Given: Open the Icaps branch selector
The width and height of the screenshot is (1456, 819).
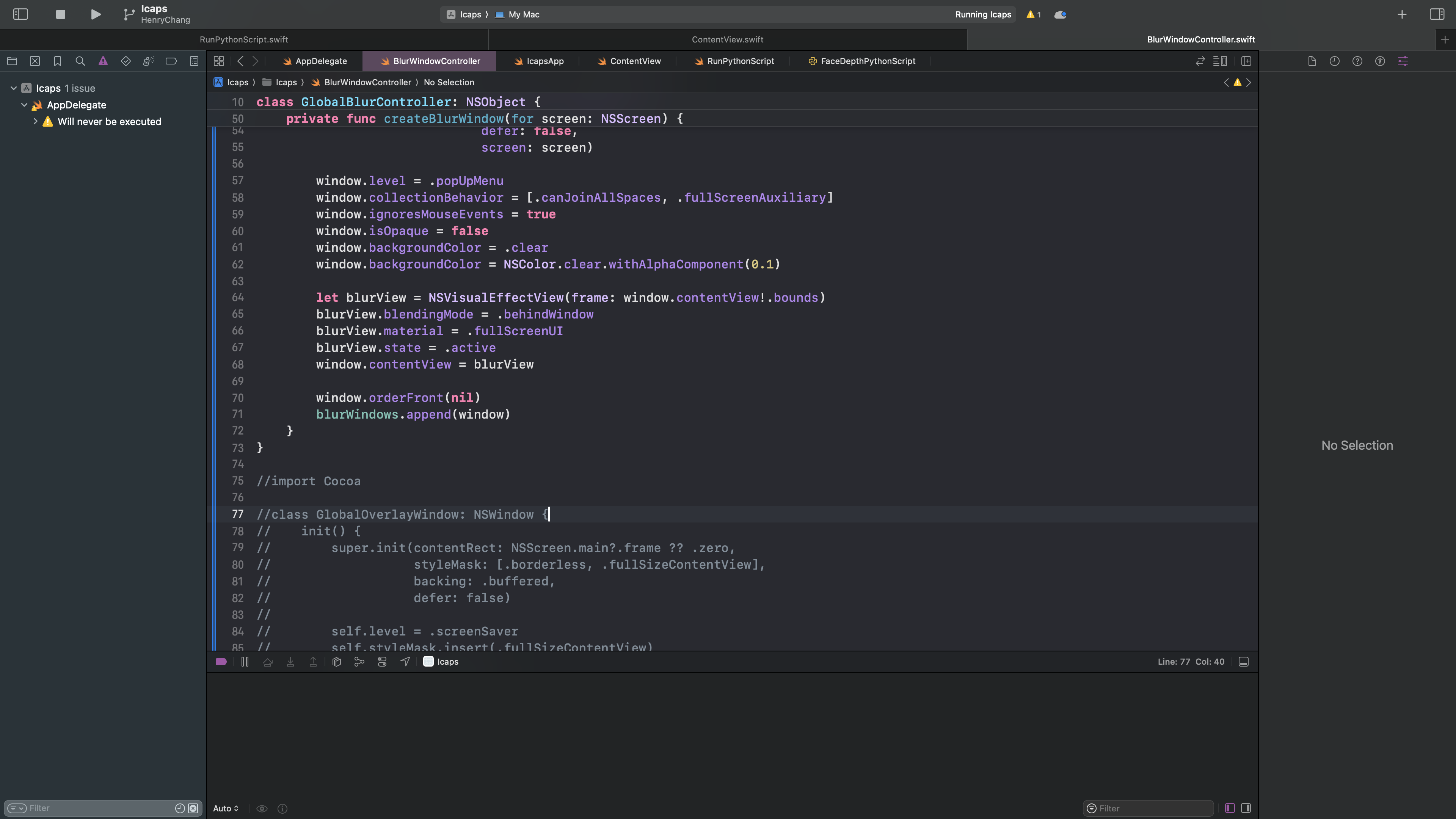Looking at the screenshot, I should pyautogui.click(x=157, y=14).
